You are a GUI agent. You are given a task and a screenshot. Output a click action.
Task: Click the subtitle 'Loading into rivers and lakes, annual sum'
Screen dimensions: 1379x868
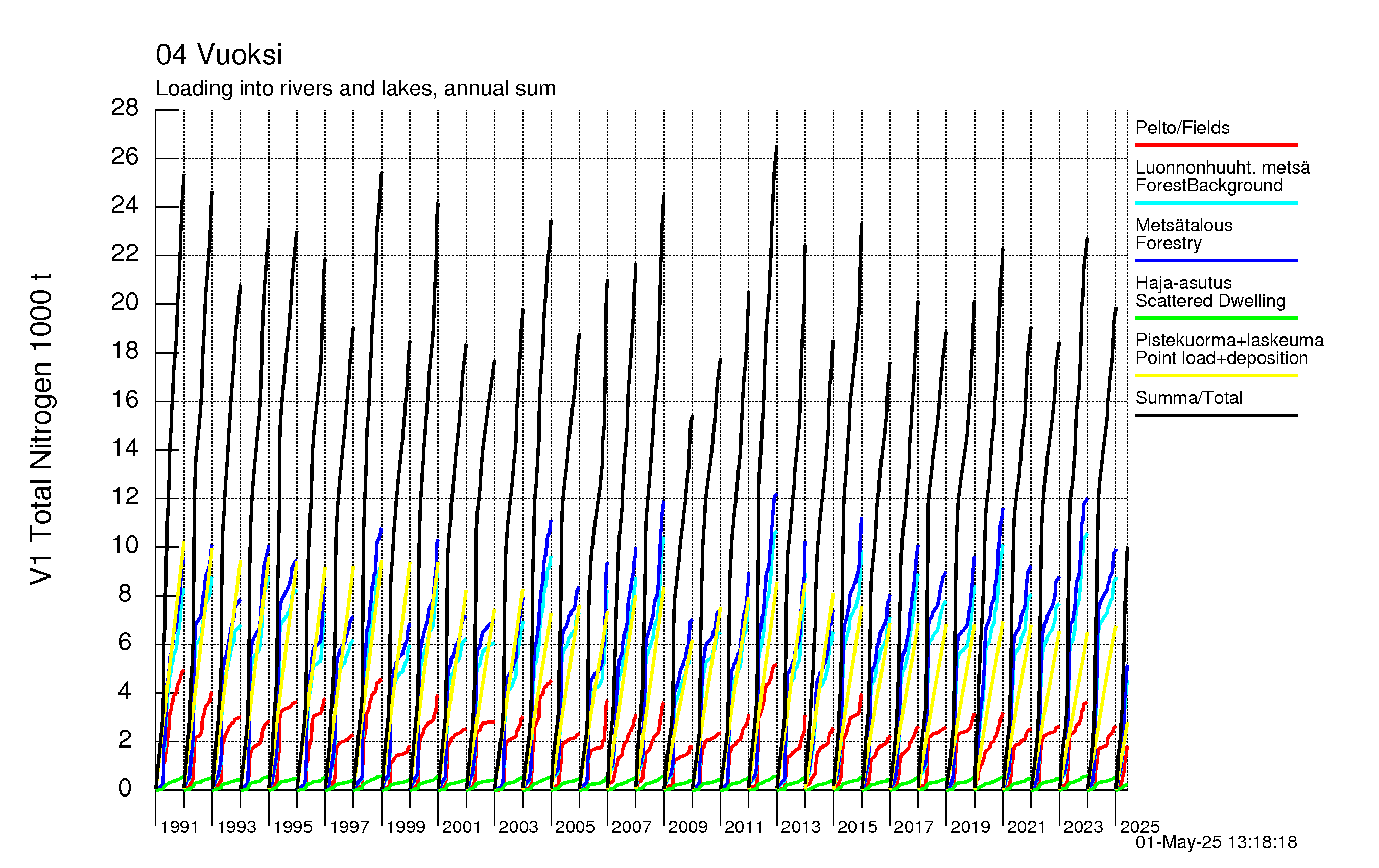pos(355,89)
